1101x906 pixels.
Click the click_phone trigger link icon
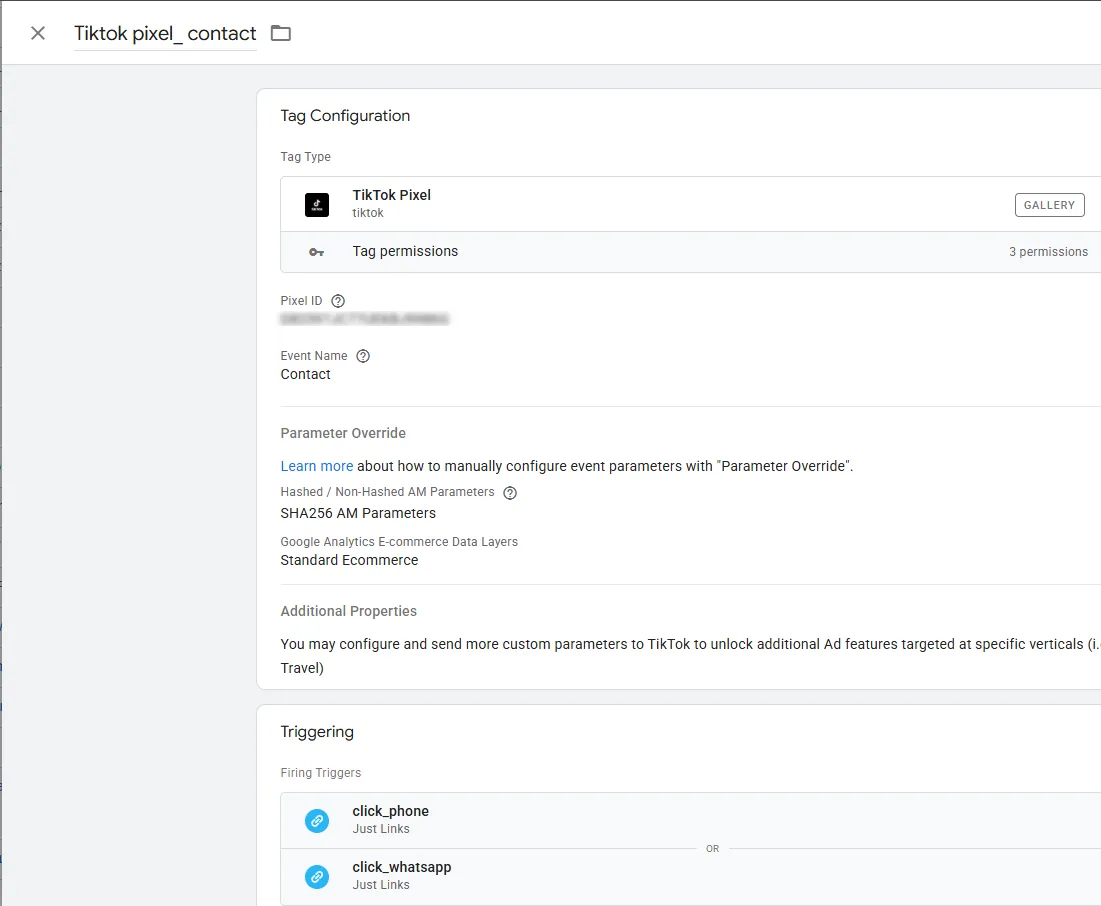[x=317, y=820]
